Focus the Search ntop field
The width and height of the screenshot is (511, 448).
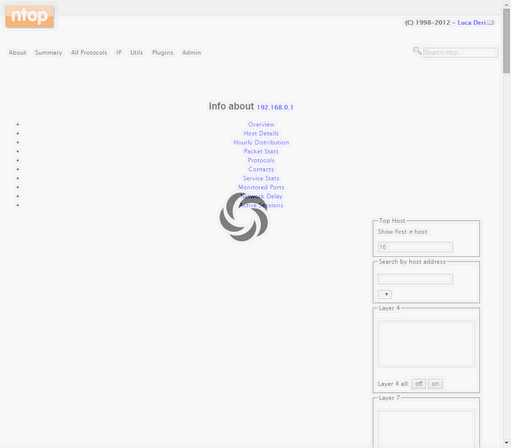click(x=460, y=53)
